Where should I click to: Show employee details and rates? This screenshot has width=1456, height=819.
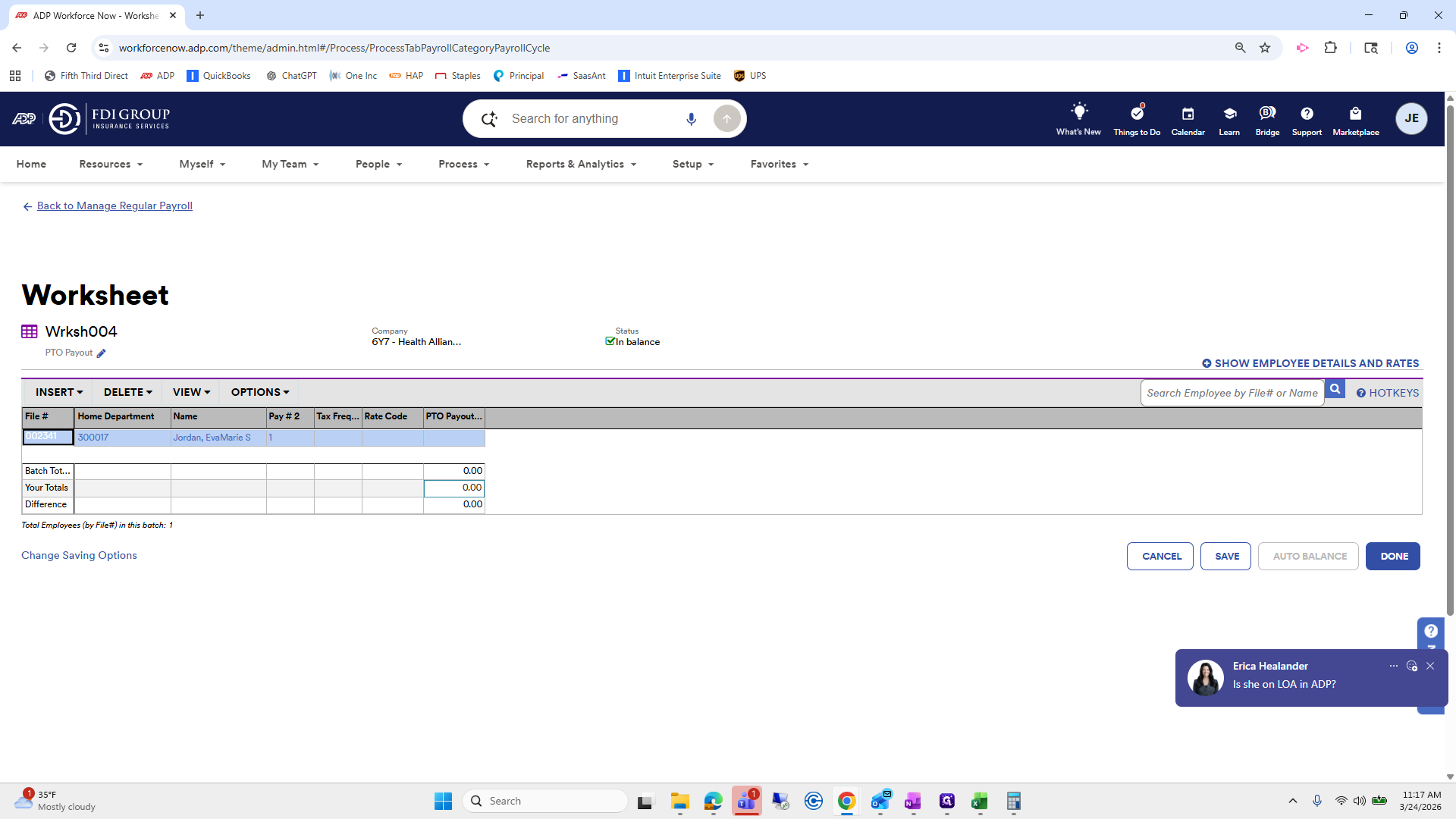1310,363
